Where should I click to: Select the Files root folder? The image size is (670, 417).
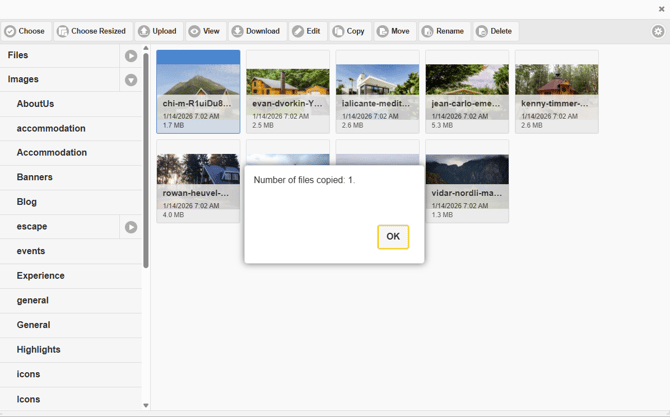tap(60, 55)
